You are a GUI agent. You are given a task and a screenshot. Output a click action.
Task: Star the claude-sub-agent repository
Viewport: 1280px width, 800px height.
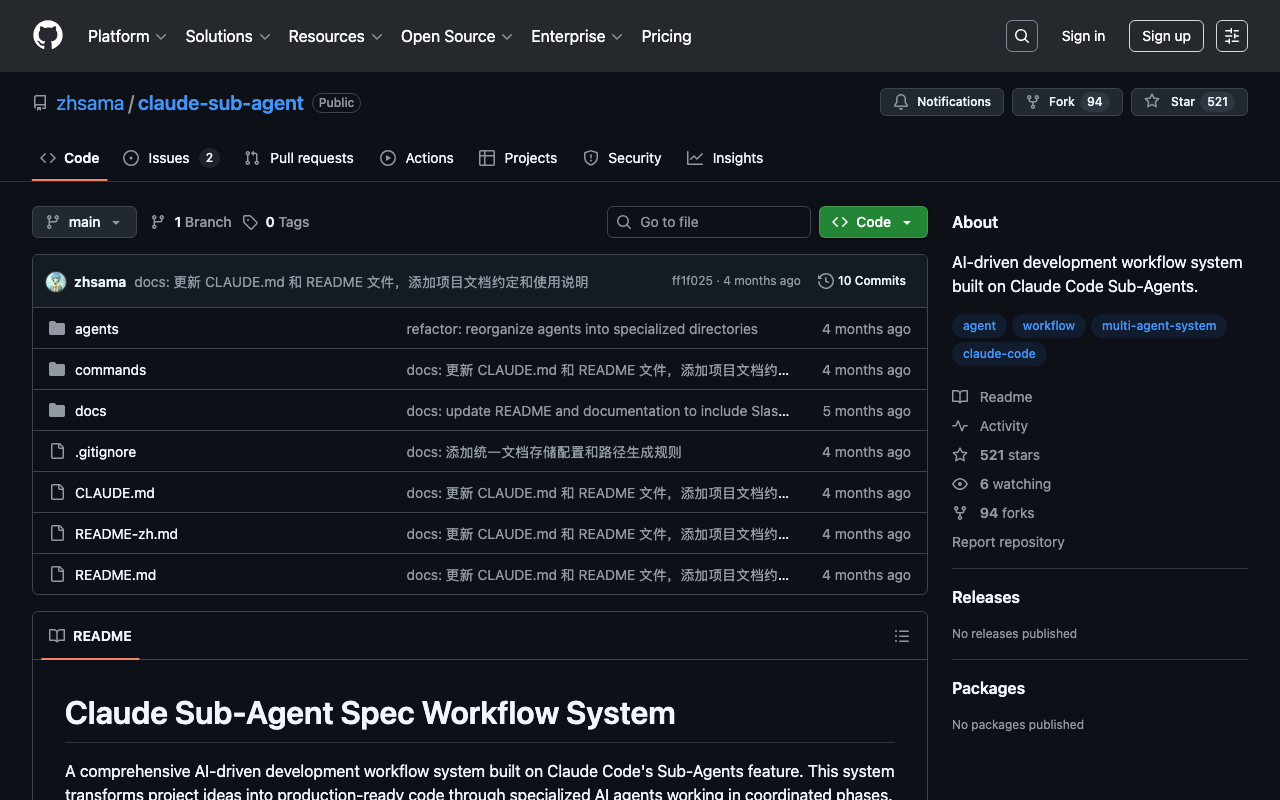click(x=1188, y=102)
